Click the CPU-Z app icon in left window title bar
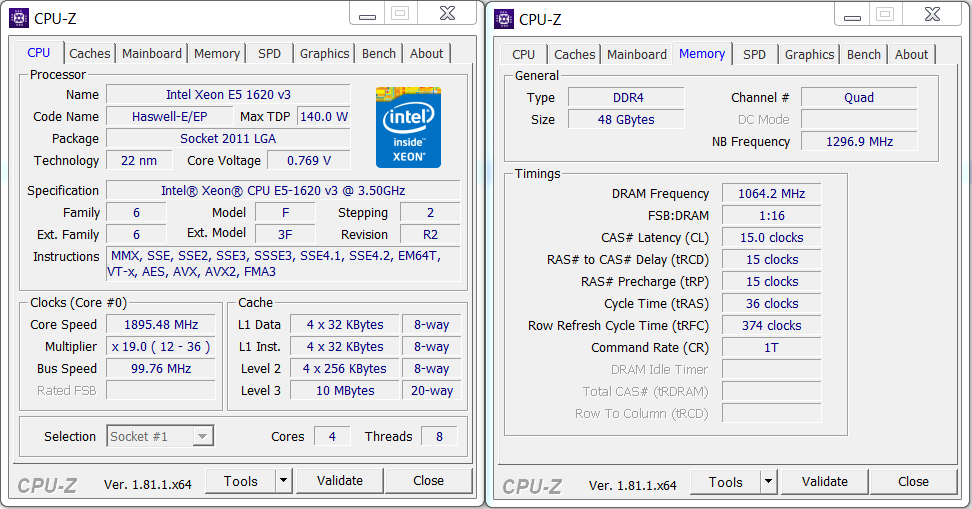 point(19,19)
